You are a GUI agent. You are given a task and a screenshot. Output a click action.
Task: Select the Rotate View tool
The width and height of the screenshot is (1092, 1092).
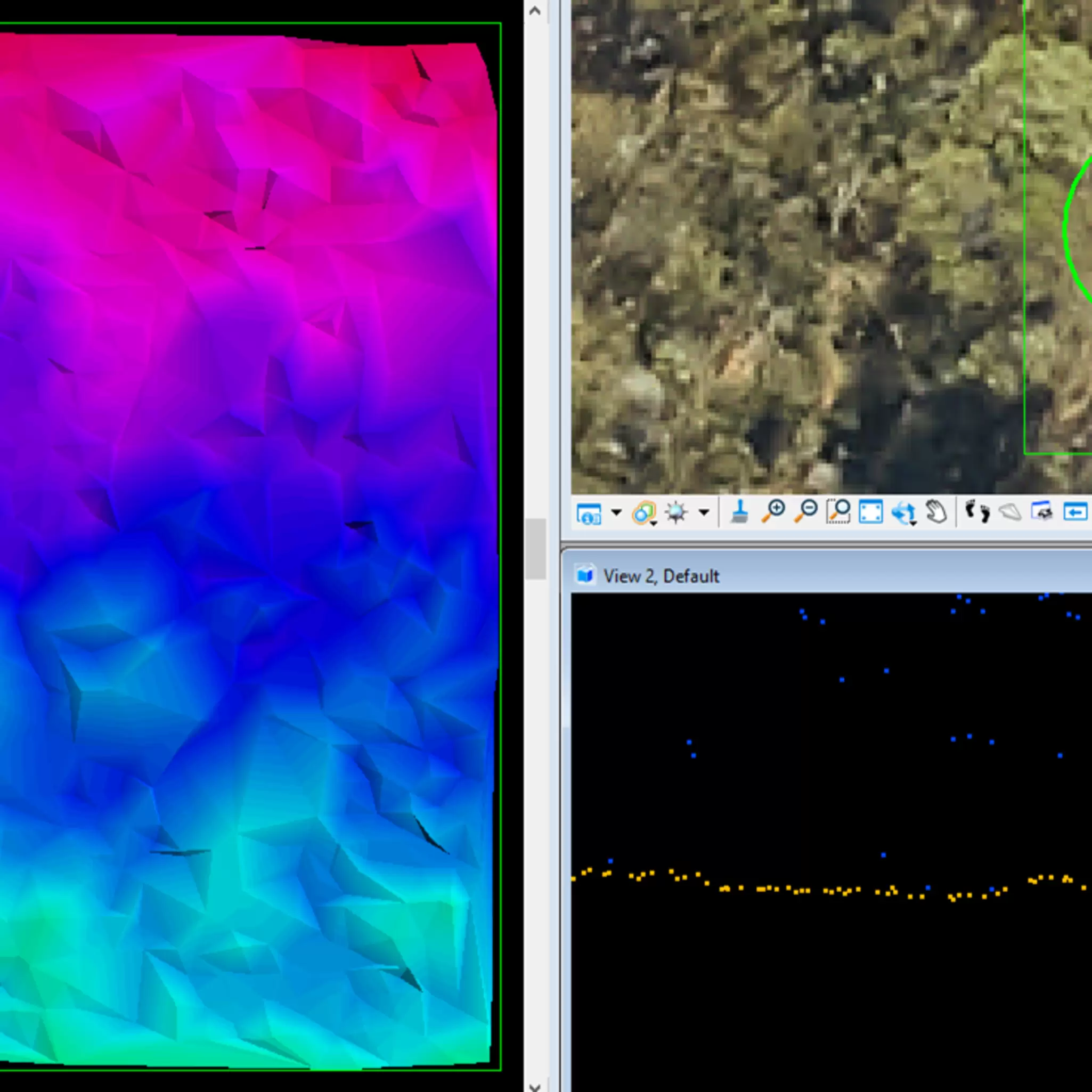point(903,513)
